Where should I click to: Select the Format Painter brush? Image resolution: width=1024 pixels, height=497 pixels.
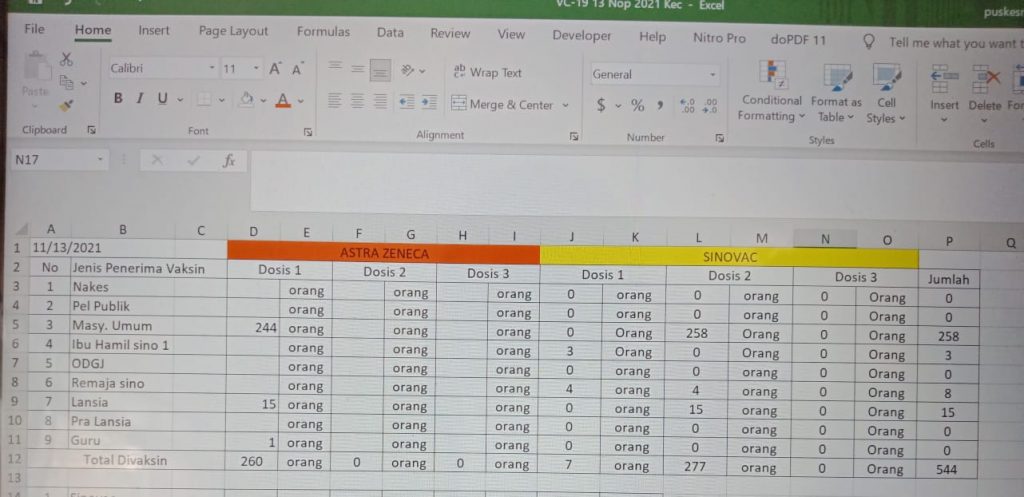coord(66,104)
